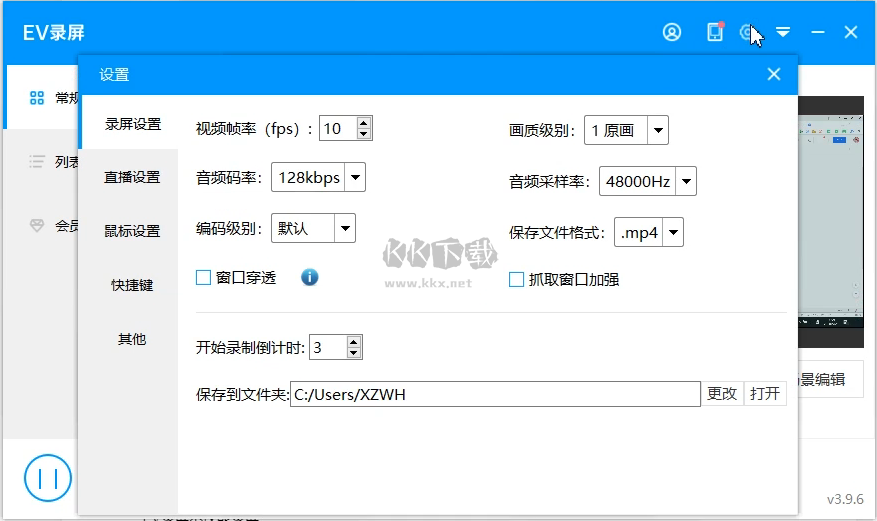The image size is (877, 521).
Task: Click the window-penetration info icon
Action: [309, 277]
